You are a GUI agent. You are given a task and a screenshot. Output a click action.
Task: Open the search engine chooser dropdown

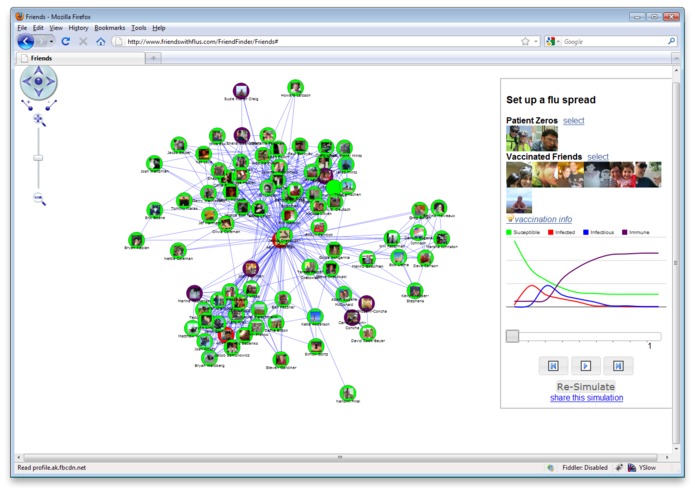[x=558, y=41]
